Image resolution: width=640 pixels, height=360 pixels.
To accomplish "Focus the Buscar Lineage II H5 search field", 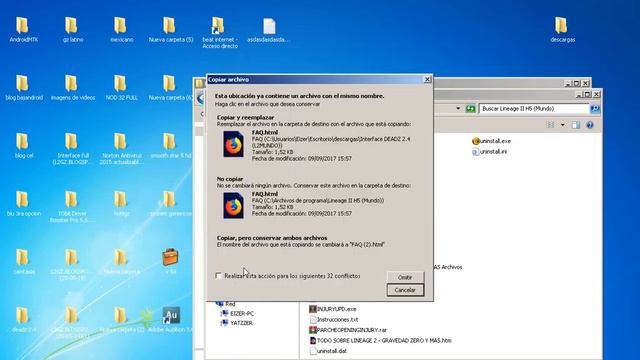I will [534, 109].
